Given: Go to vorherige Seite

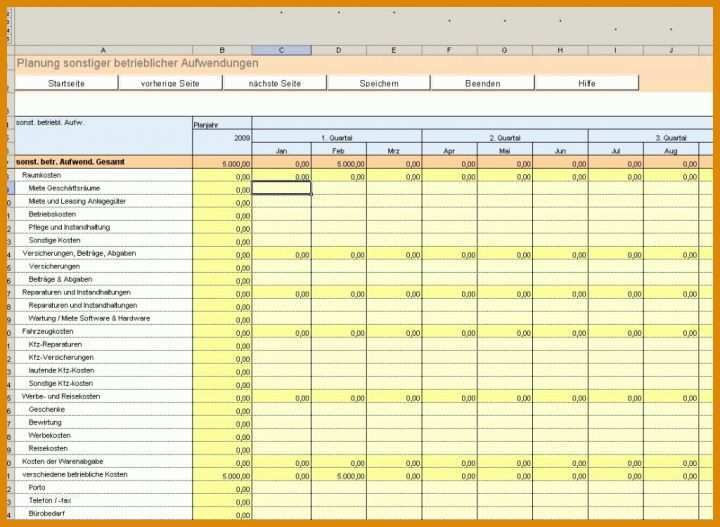Looking at the screenshot, I should click(x=170, y=83).
